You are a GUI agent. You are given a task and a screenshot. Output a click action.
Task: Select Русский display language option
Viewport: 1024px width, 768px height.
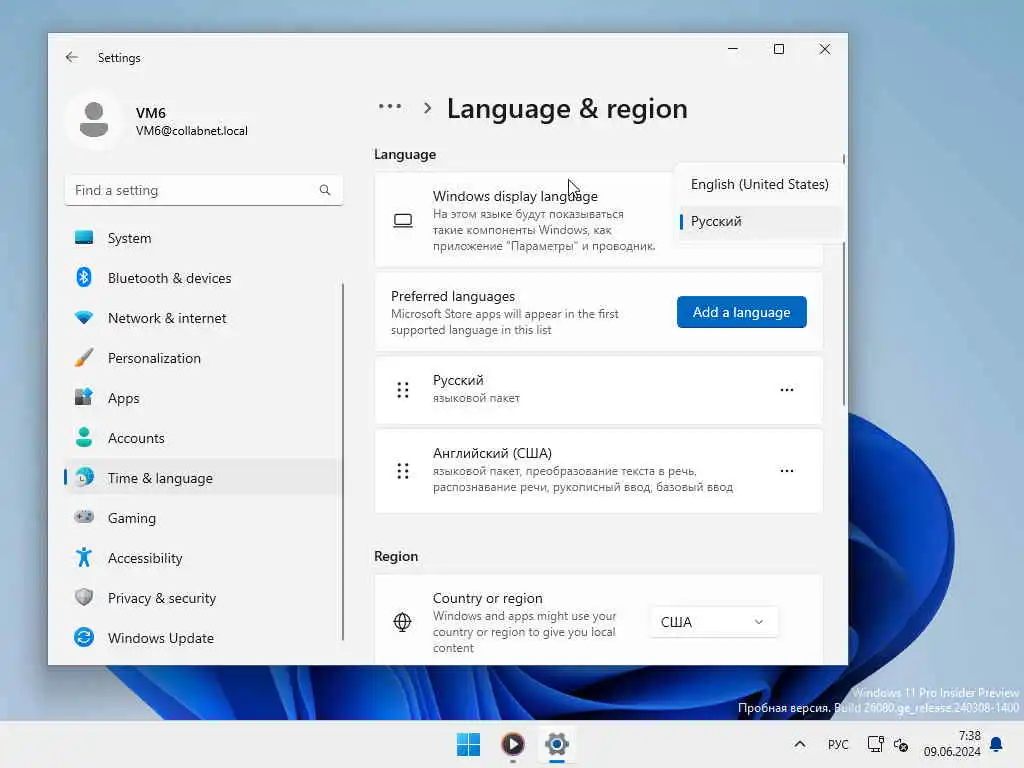tap(759, 221)
